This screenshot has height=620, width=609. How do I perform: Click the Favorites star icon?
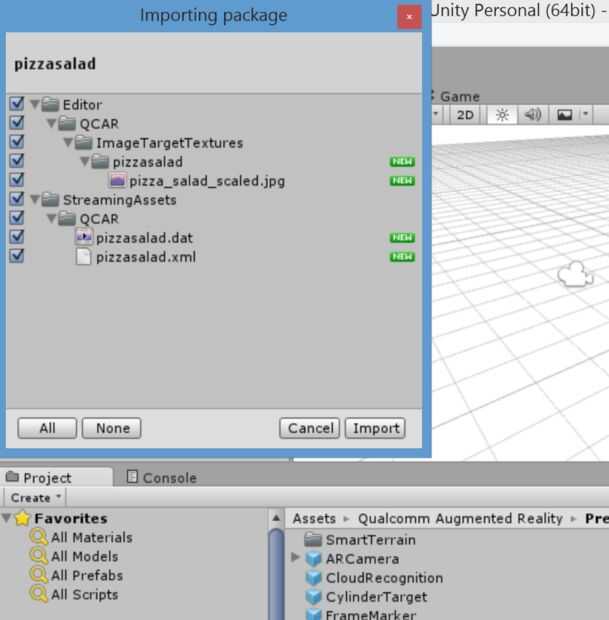23,518
